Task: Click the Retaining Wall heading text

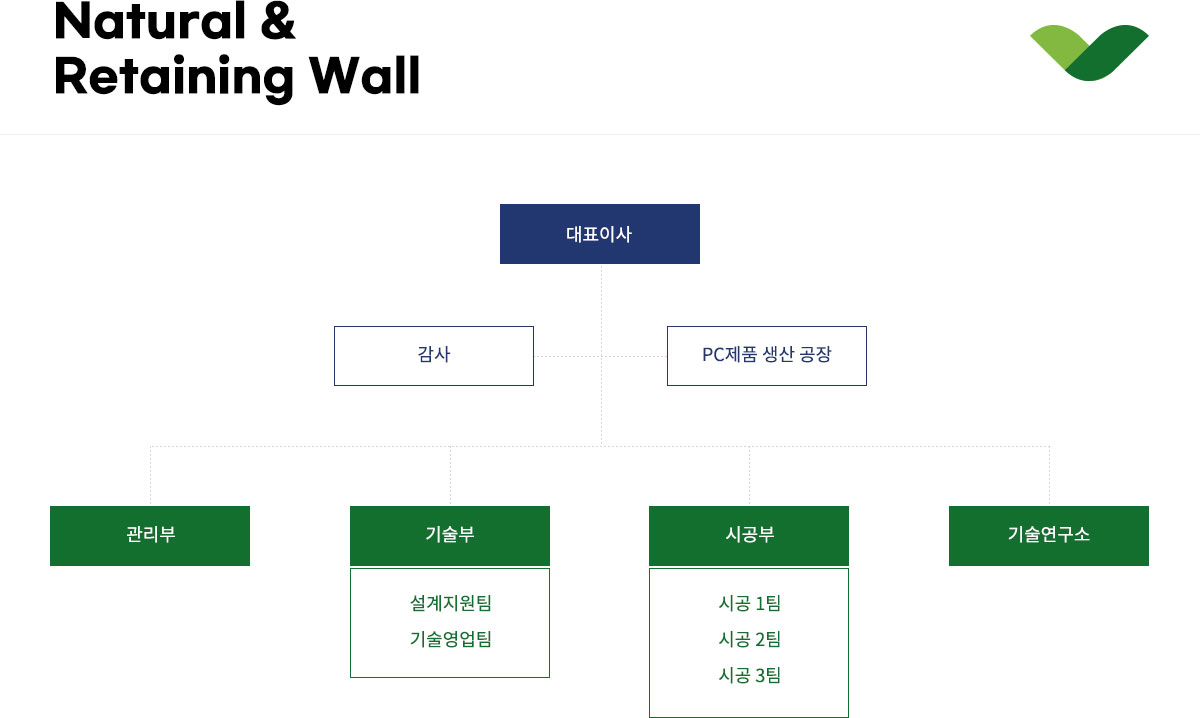Action: (237, 77)
